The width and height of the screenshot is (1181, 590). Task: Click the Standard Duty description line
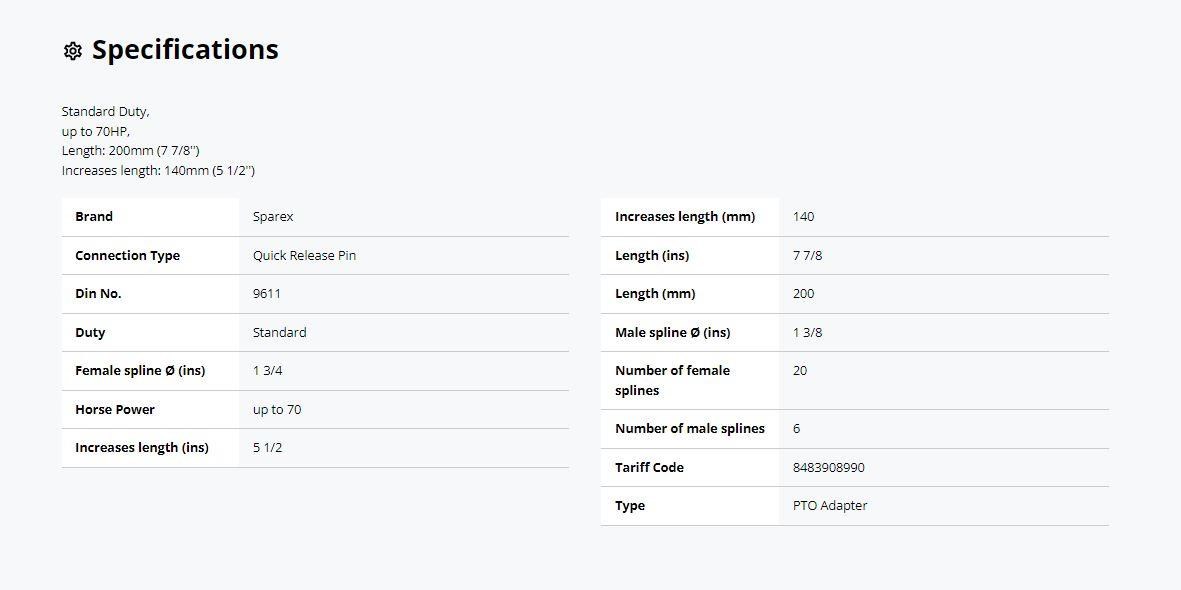[x=105, y=112]
